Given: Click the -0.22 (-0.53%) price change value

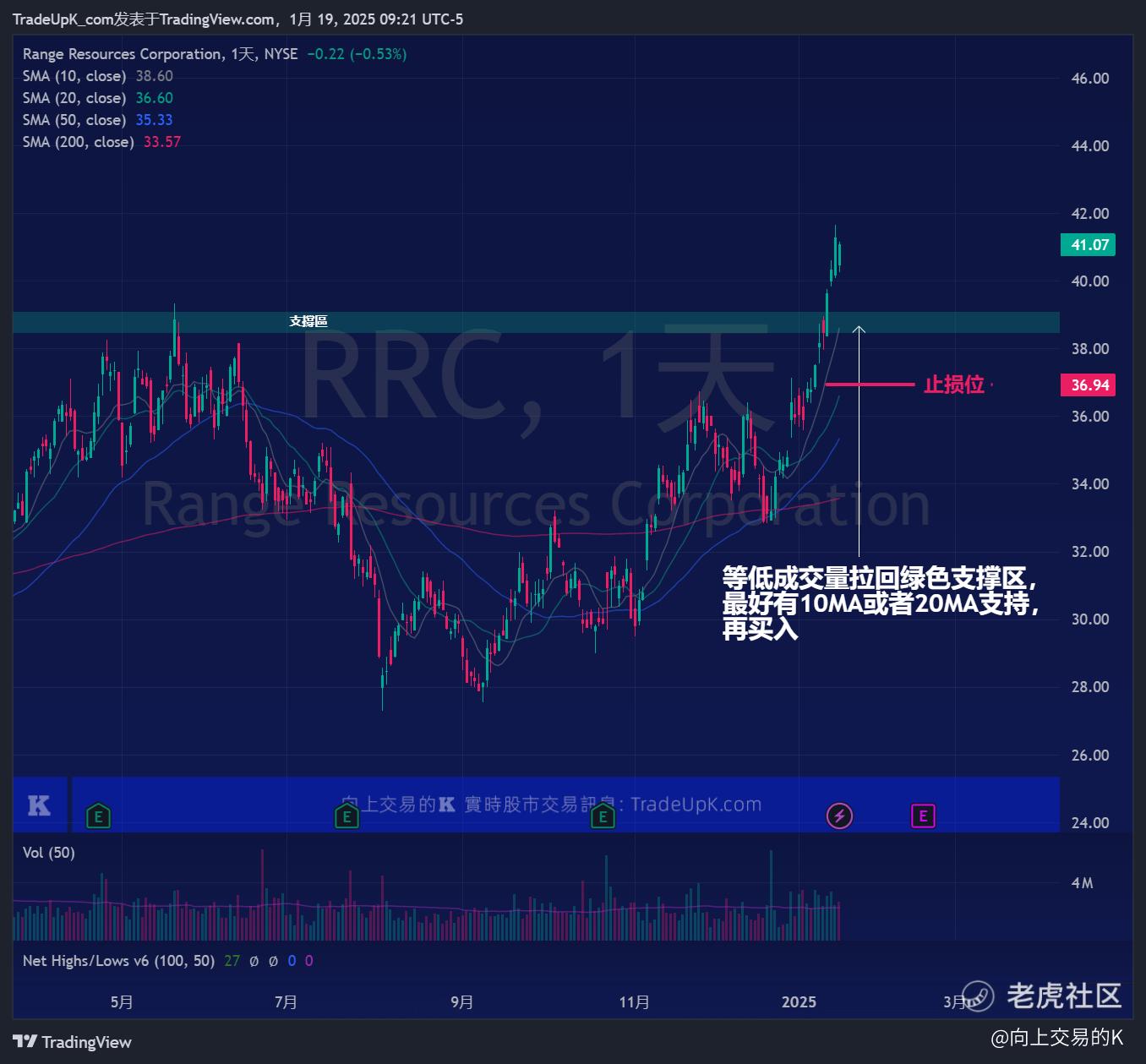Looking at the screenshot, I should pos(357,54).
